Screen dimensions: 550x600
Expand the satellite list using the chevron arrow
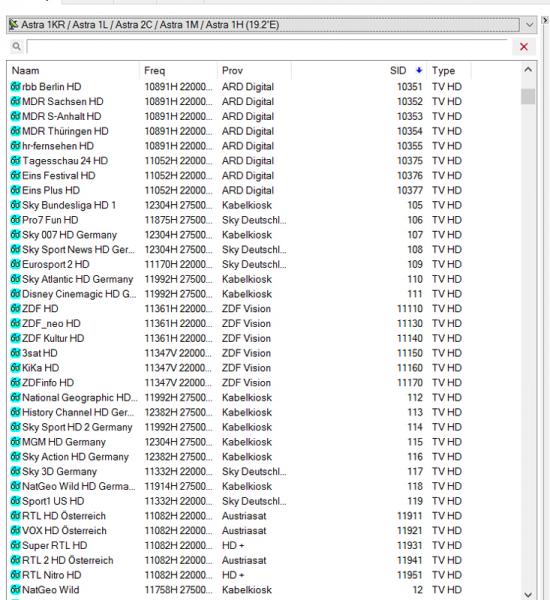click(529, 25)
